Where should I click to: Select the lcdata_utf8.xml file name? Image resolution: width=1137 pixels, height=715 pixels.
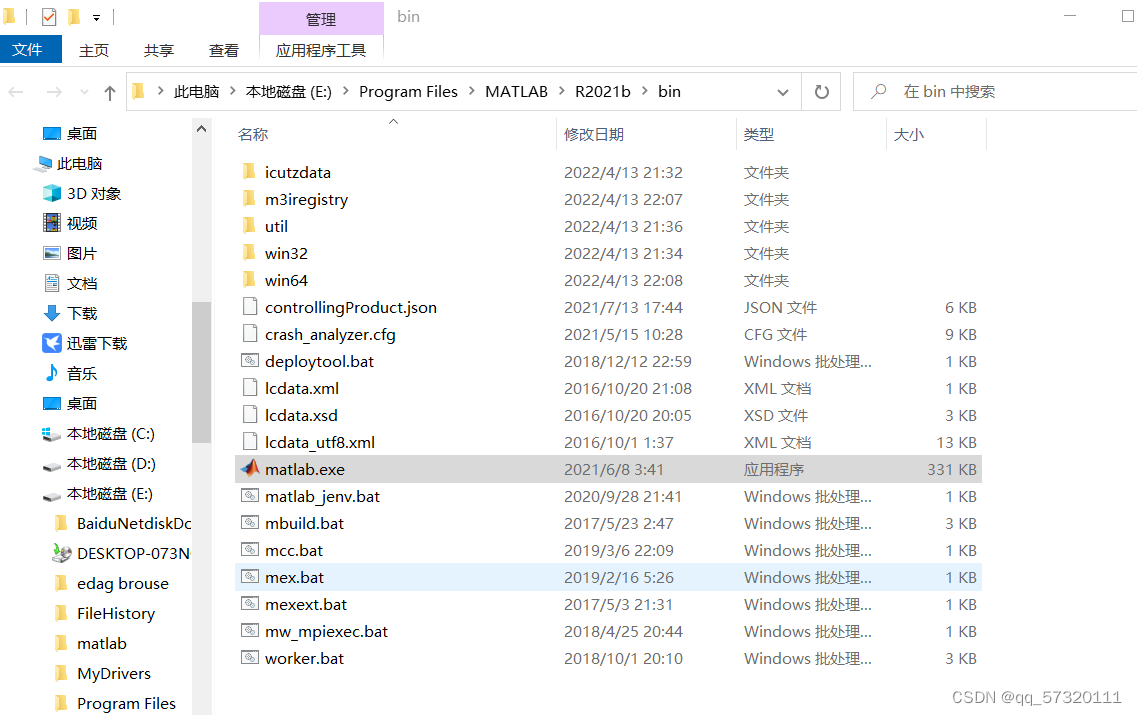[x=320, y=442]
